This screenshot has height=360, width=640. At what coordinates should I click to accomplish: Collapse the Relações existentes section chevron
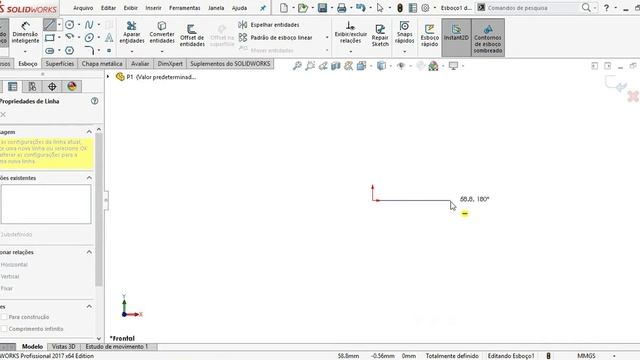89,178
